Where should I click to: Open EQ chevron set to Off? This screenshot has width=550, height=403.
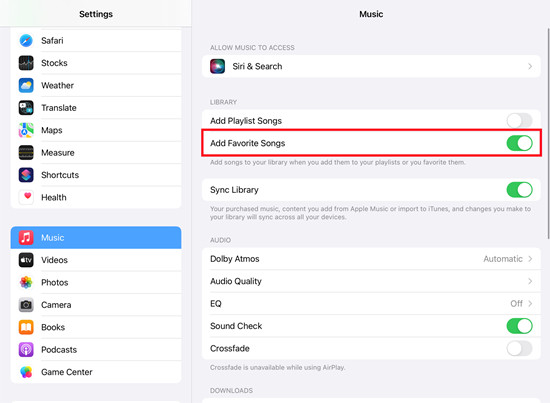pyautogui.click(x=530, y=304)
